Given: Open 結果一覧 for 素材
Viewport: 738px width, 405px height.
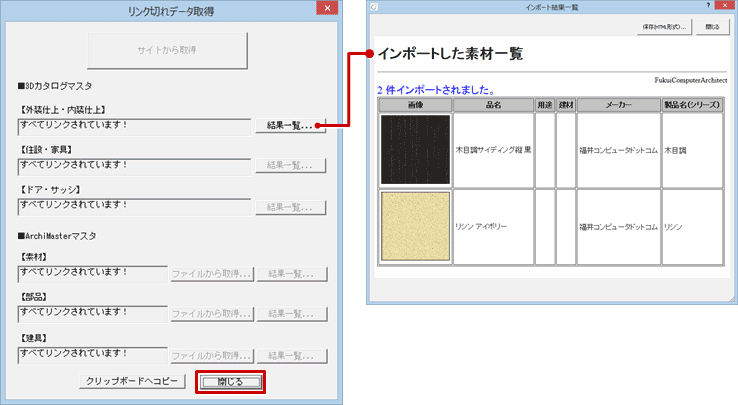Looking at the screenshot, I should (x=292, y=274).
